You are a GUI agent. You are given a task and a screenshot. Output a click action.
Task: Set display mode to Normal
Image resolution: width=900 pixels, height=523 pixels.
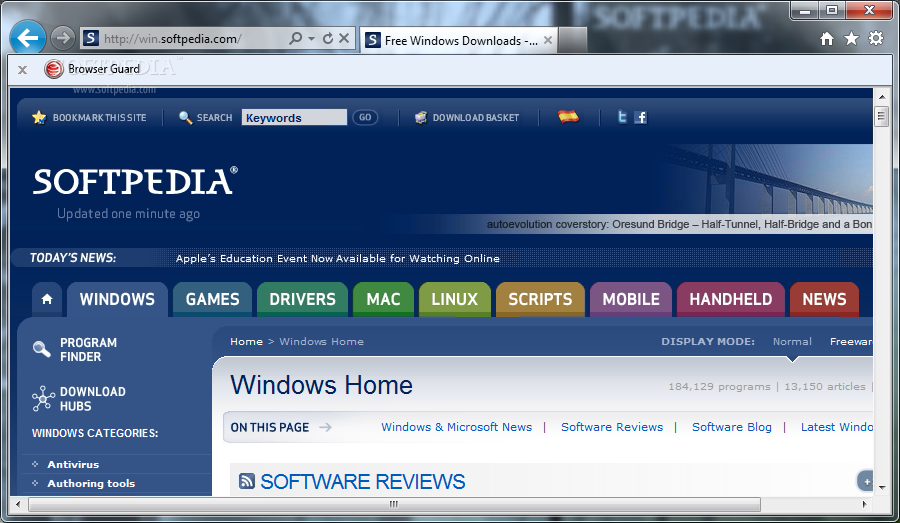pyautogui.click(x=792, y=342)
